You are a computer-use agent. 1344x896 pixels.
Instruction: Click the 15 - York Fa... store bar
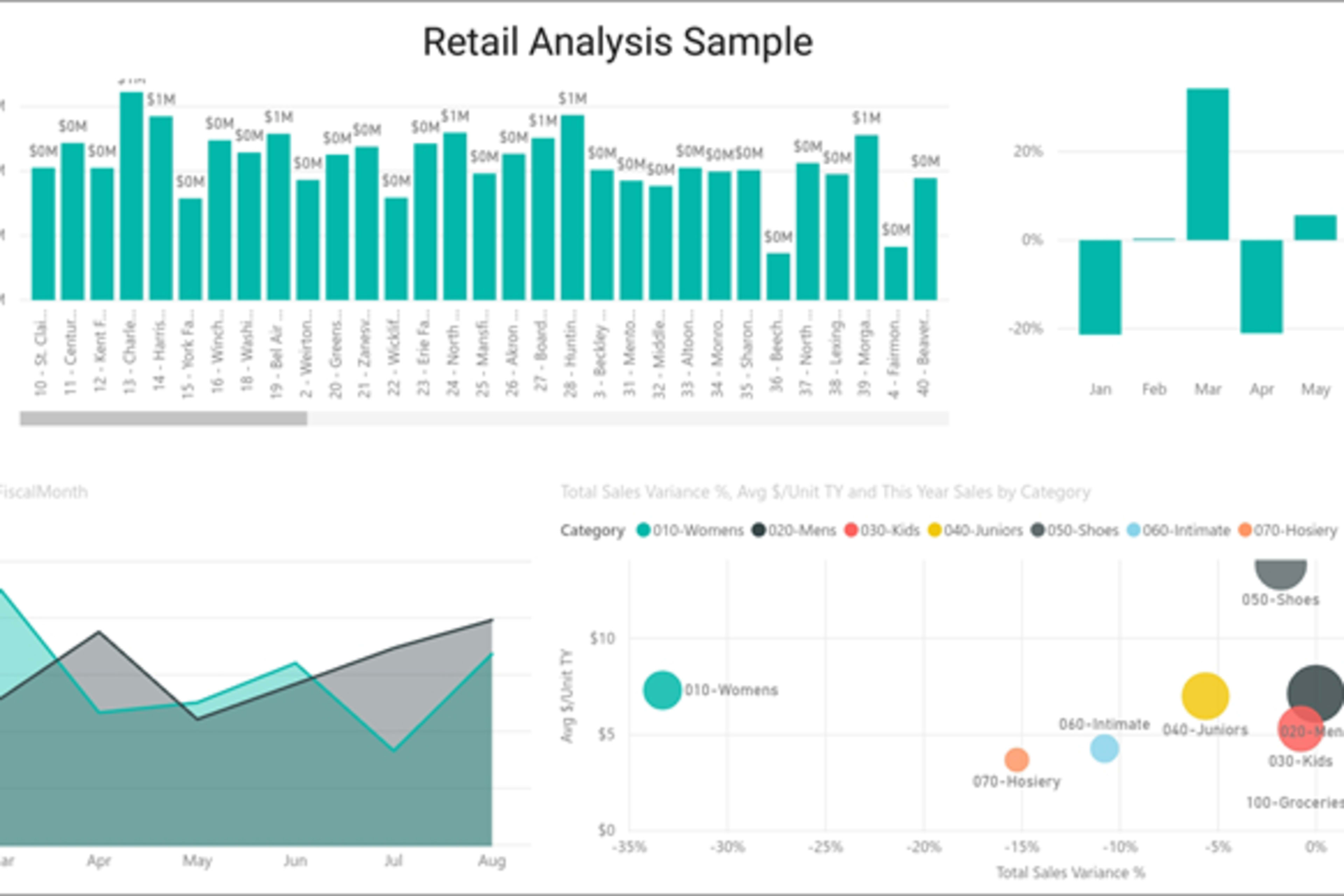(x=190, y=249)
